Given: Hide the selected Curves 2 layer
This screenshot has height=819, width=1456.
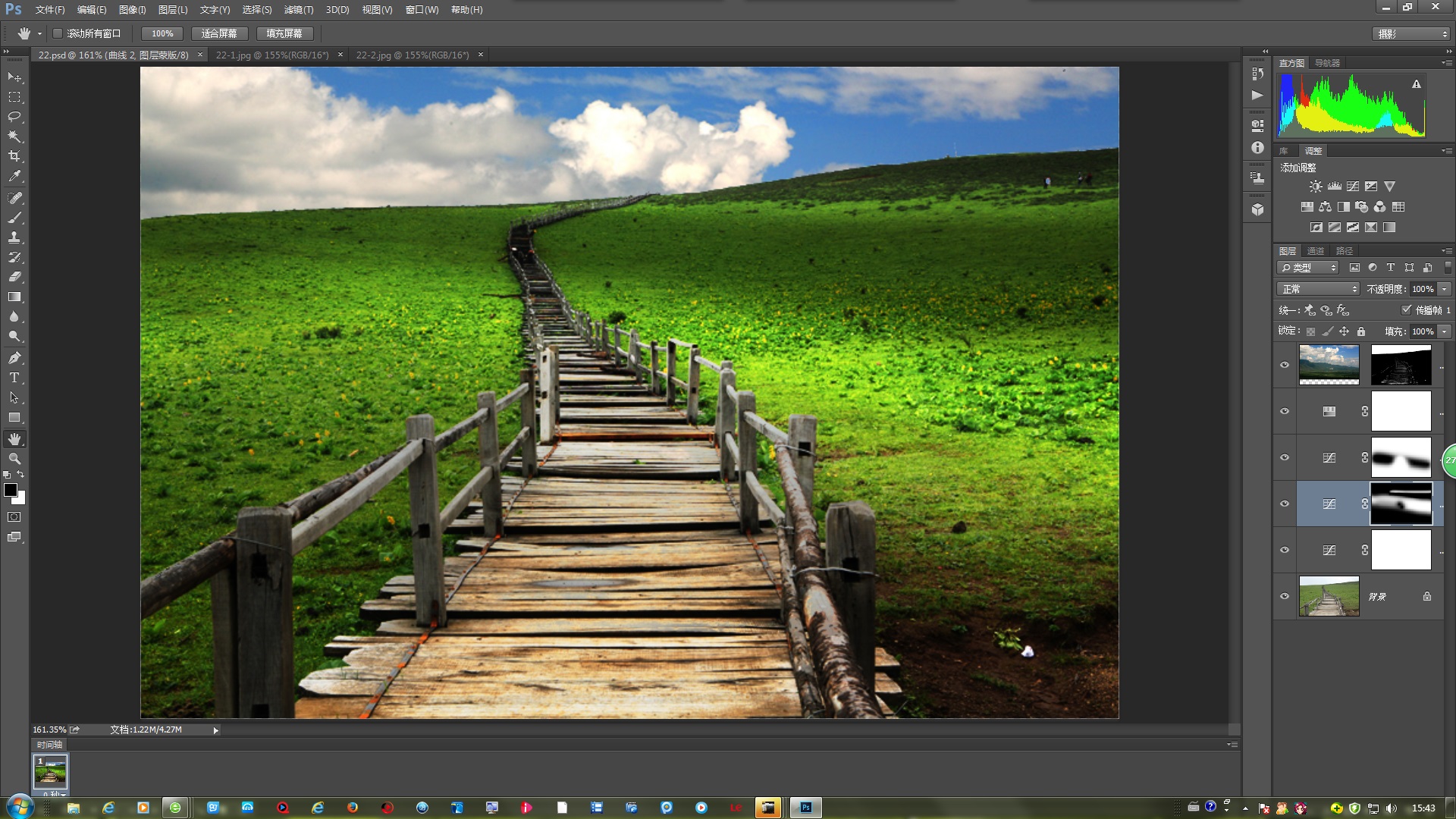Looking at the screenshot, I should [x=1285, y=504].
